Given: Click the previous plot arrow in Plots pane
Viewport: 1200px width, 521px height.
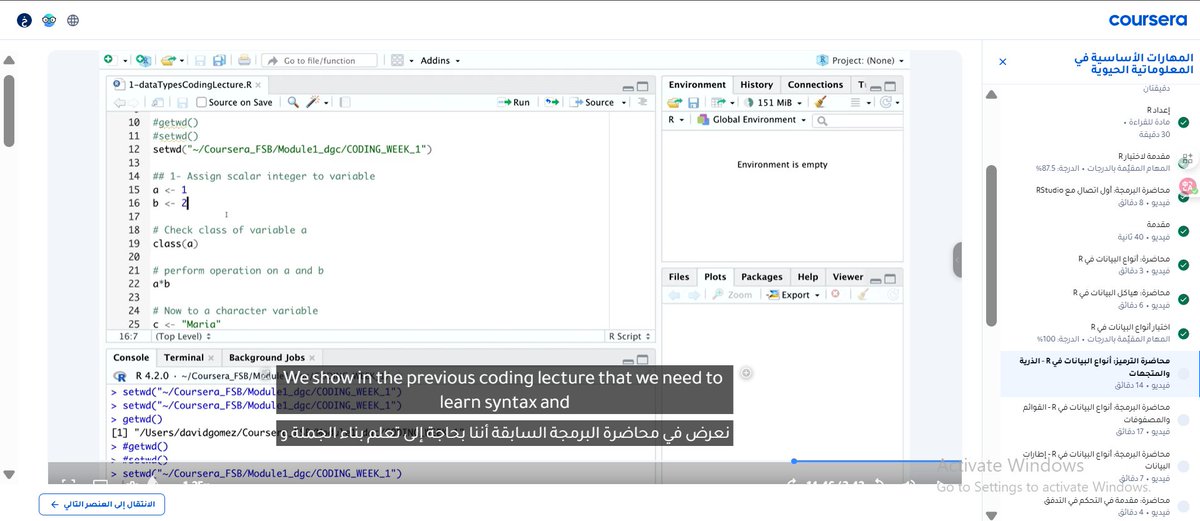Looking at the screenshot, I should click(x=674, y=295).
